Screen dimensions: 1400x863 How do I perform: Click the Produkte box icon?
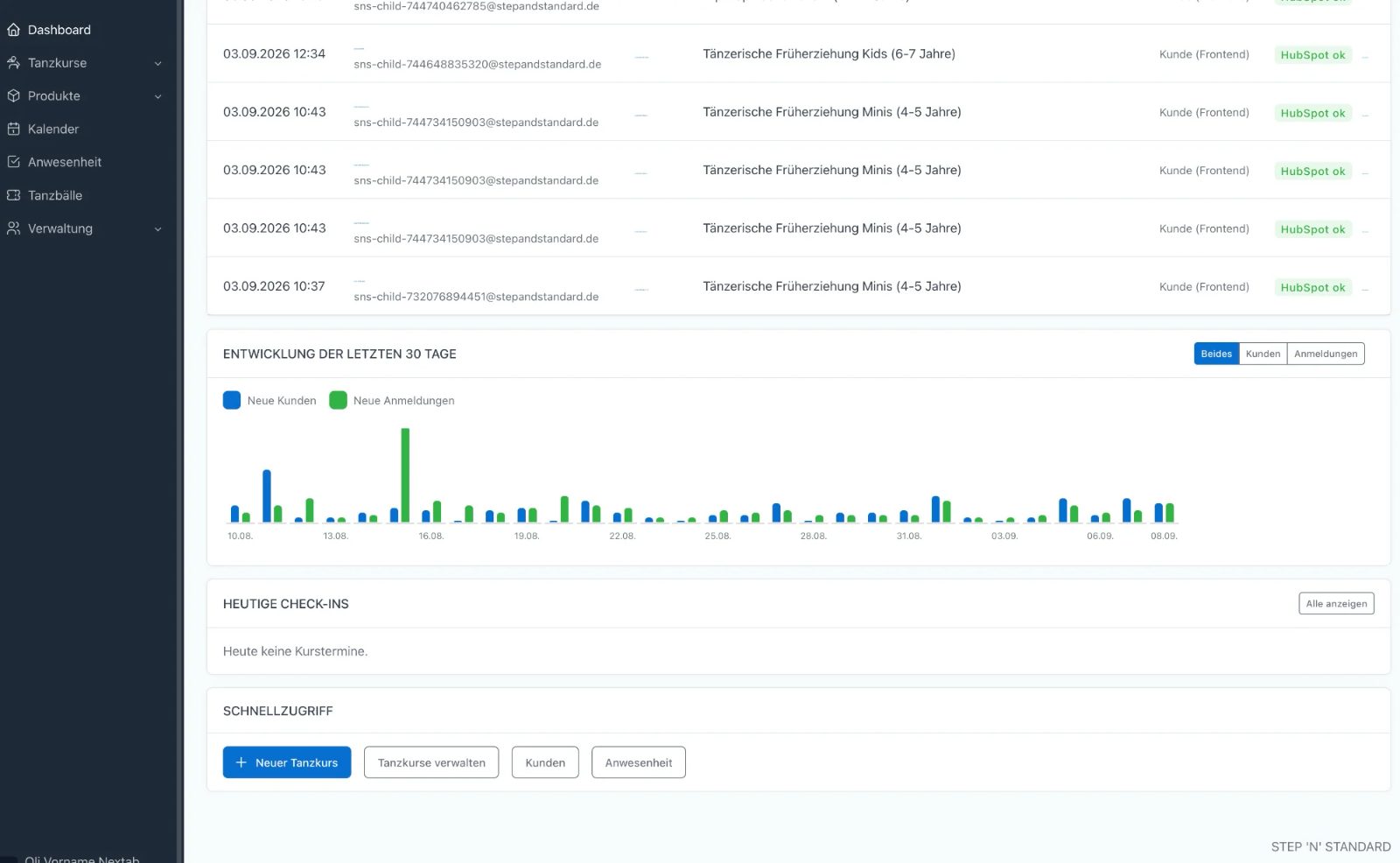pos(13,96)
